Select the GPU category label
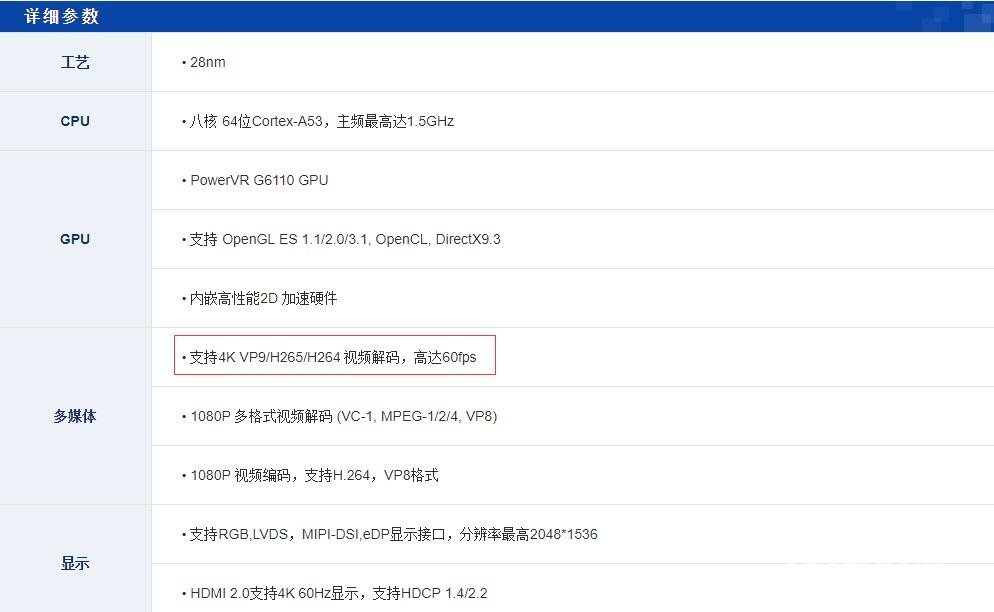Image resolution: width=994 pixels, height=612 pixels. 75,239
